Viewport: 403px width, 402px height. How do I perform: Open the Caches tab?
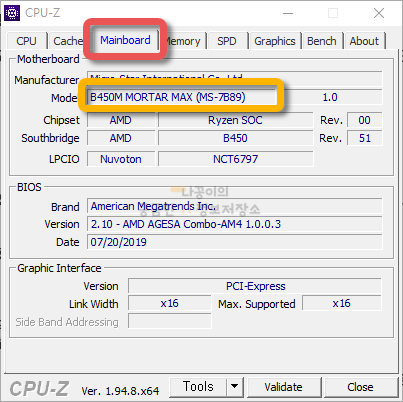point(67,41)
